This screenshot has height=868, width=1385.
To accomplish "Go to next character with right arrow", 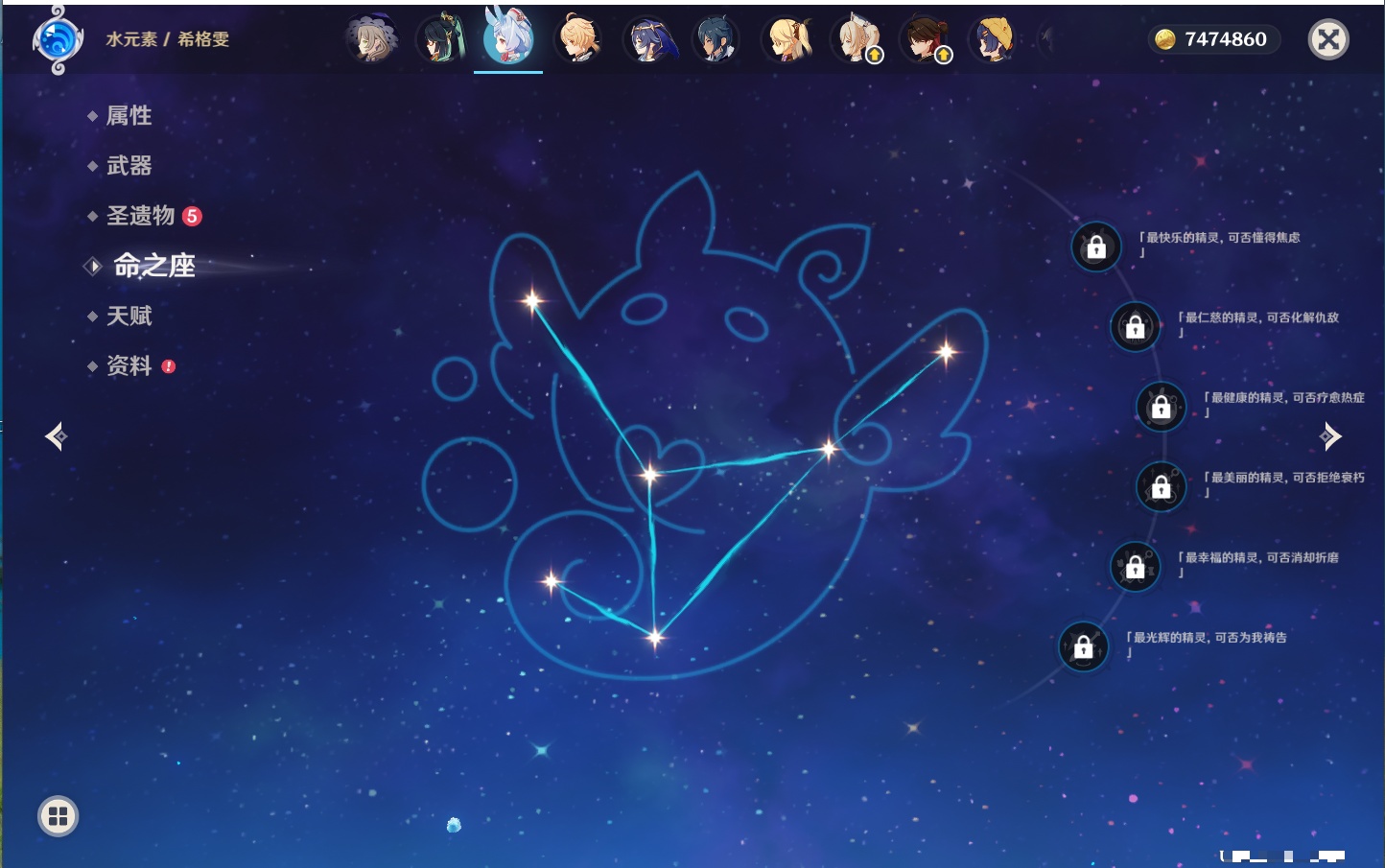I will (1330, 436).
